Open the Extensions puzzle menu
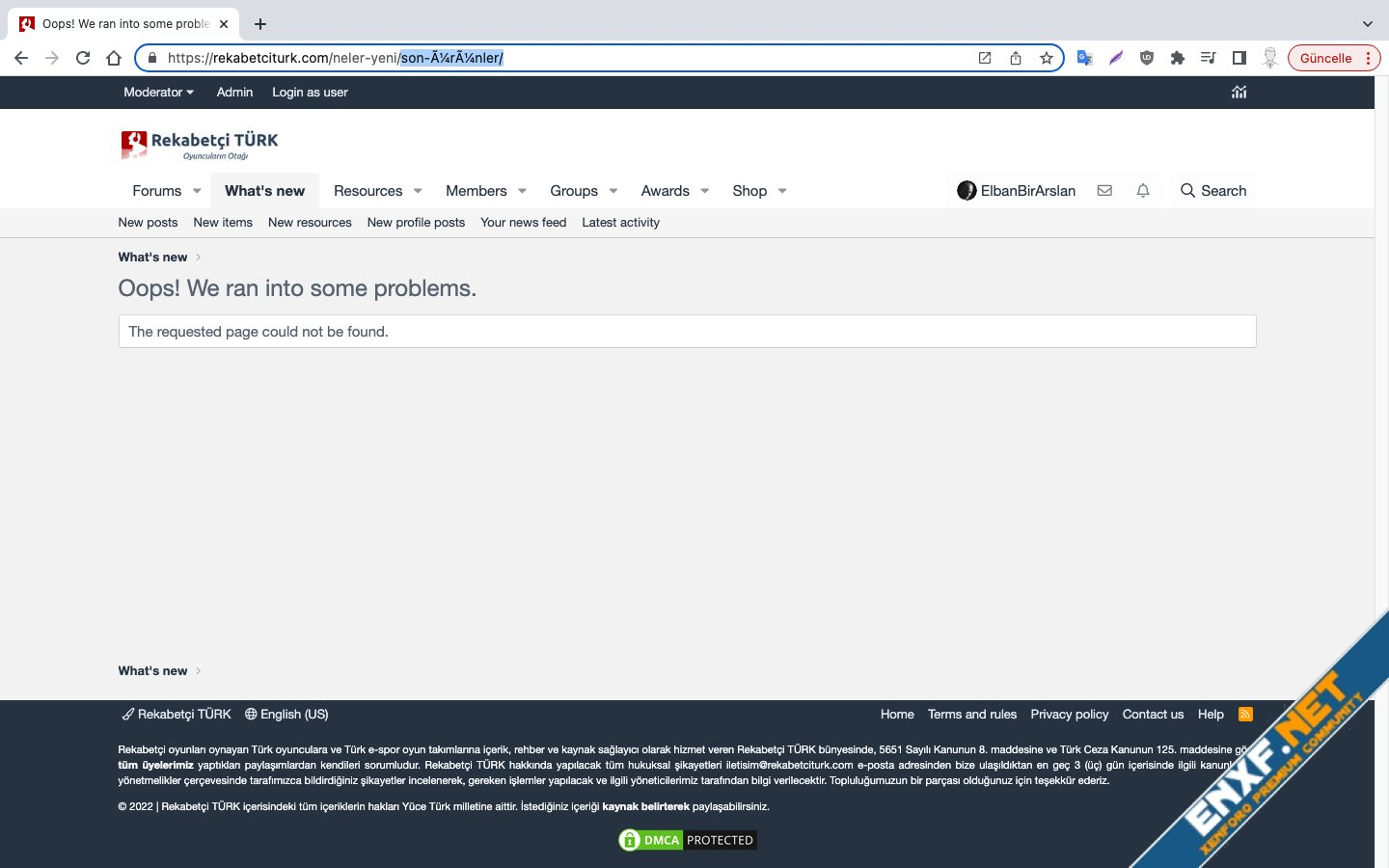Viewport: 1389px width, 868px height. (1178, 58)
